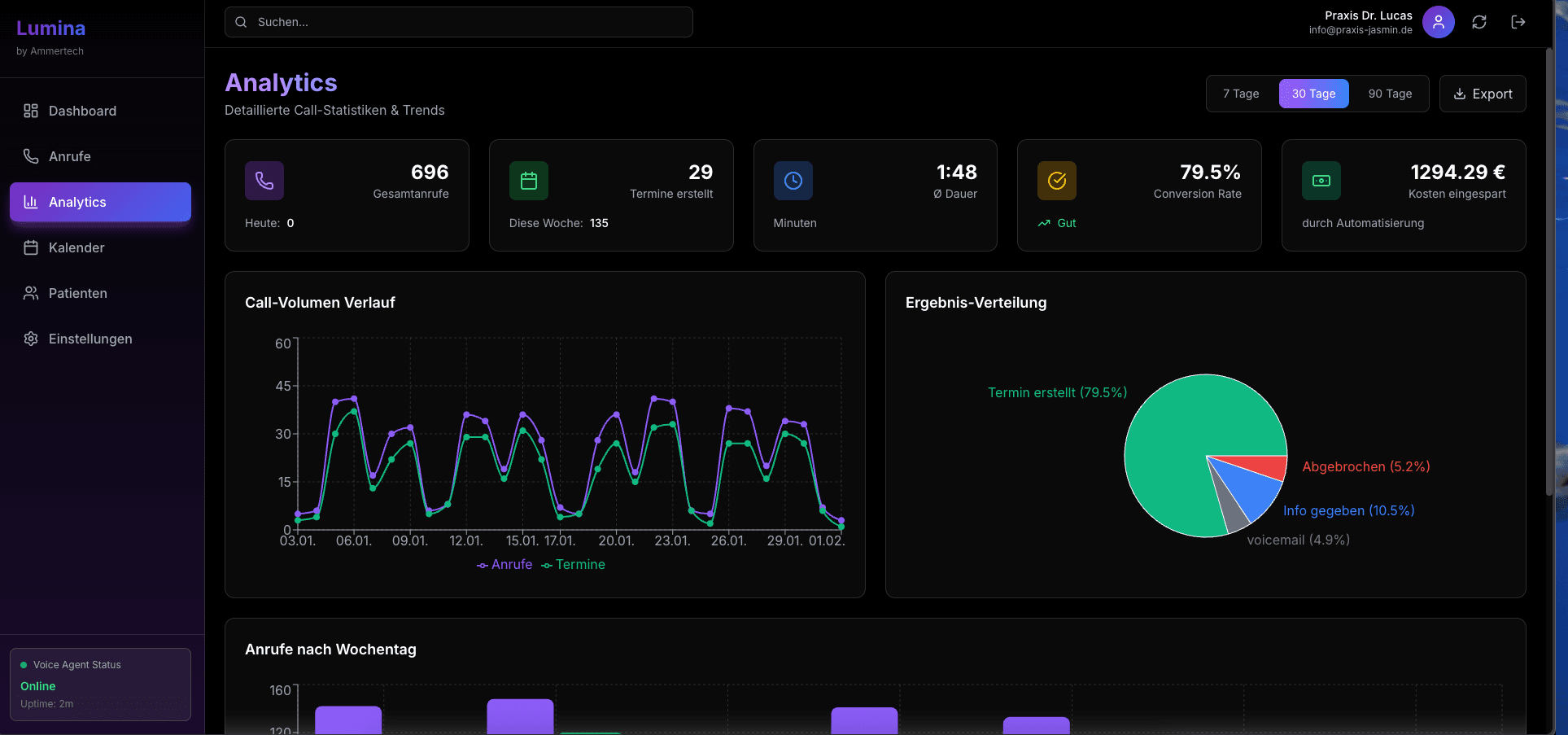Select the Analytics tab in sidebar
The image size is (1568, 735).
click(78, 202)
